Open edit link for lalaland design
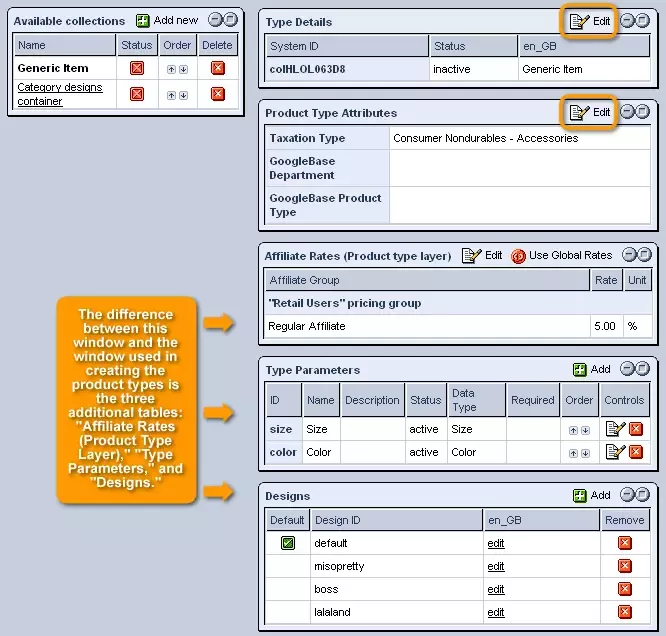The image size is (666, 636). click(x=496, y=612)
